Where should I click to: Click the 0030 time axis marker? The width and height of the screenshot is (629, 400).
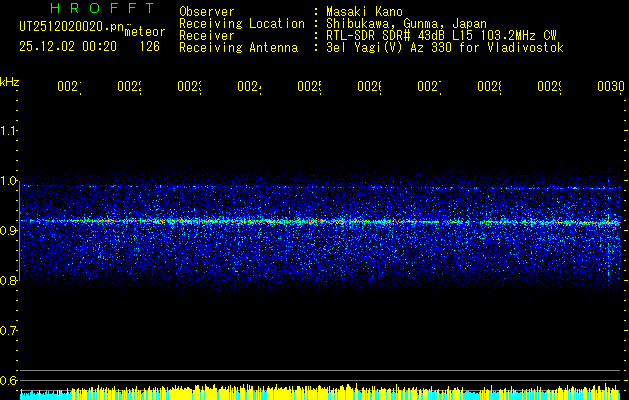click(x=610, y=86)
